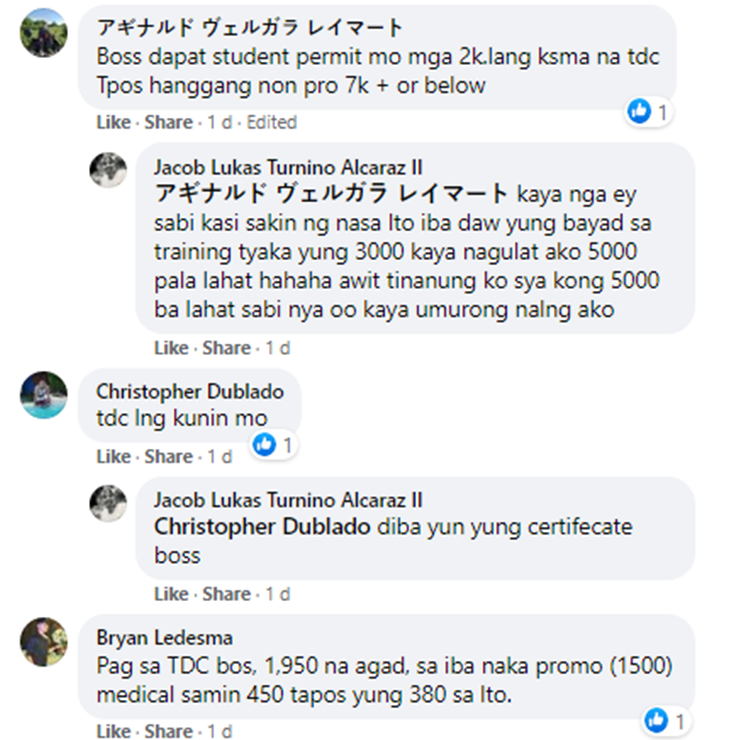Viewport: 750px width, 740px height.
Task: Open the top commenter's profile picture
Action: click(x=44, y=33)
